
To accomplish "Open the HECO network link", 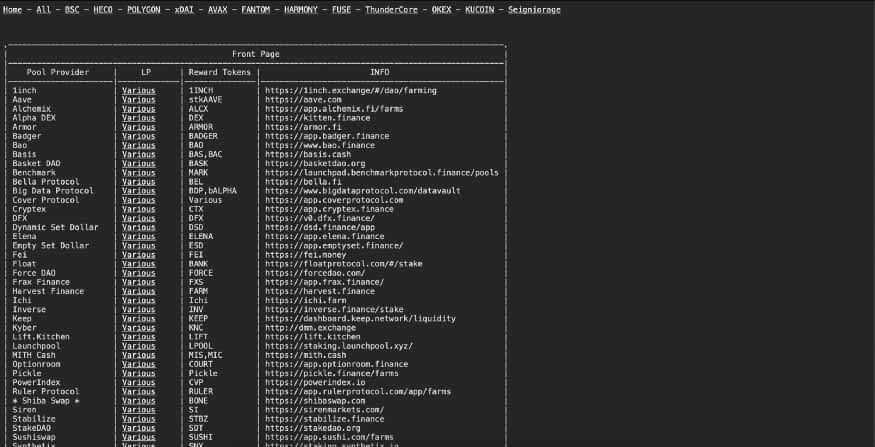I will 103,9.
